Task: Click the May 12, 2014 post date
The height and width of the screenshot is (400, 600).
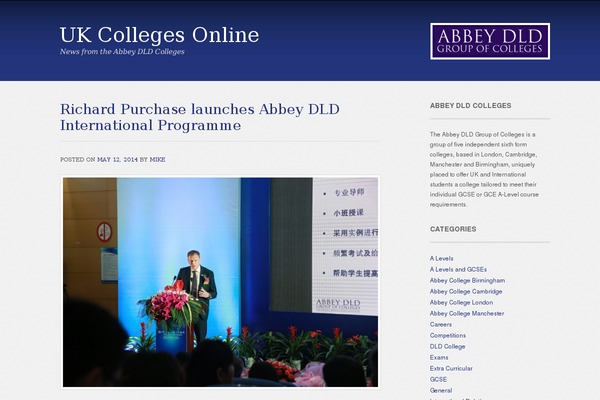Action: (117, 160)
